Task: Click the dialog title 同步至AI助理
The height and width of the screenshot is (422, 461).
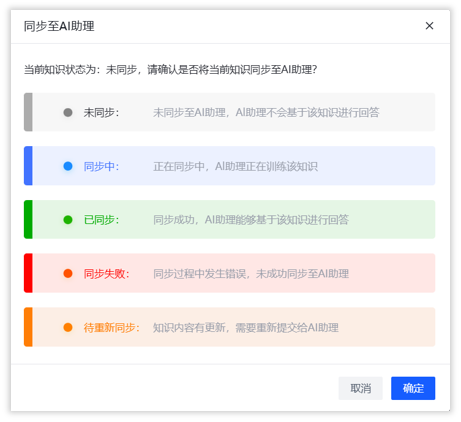Action: [59, 26]
